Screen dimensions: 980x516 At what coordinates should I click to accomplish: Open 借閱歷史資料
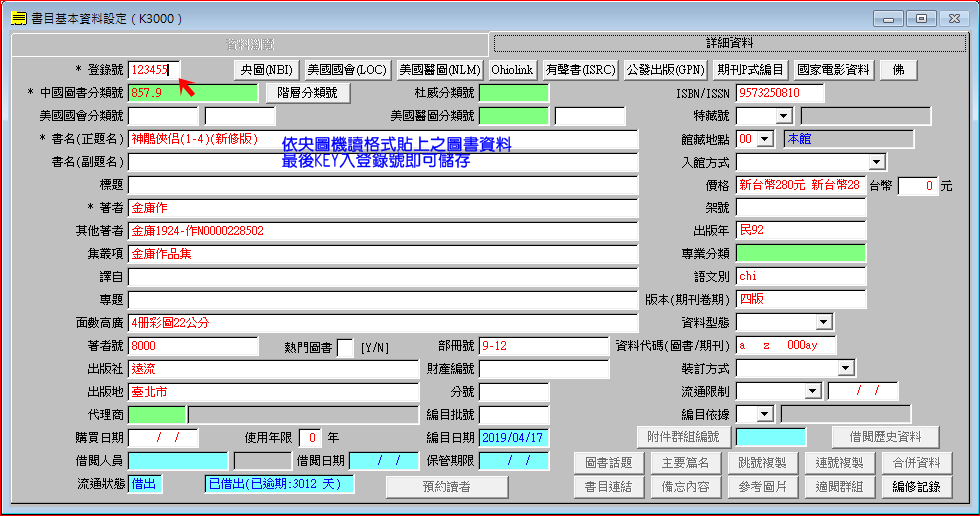[886, 437]
